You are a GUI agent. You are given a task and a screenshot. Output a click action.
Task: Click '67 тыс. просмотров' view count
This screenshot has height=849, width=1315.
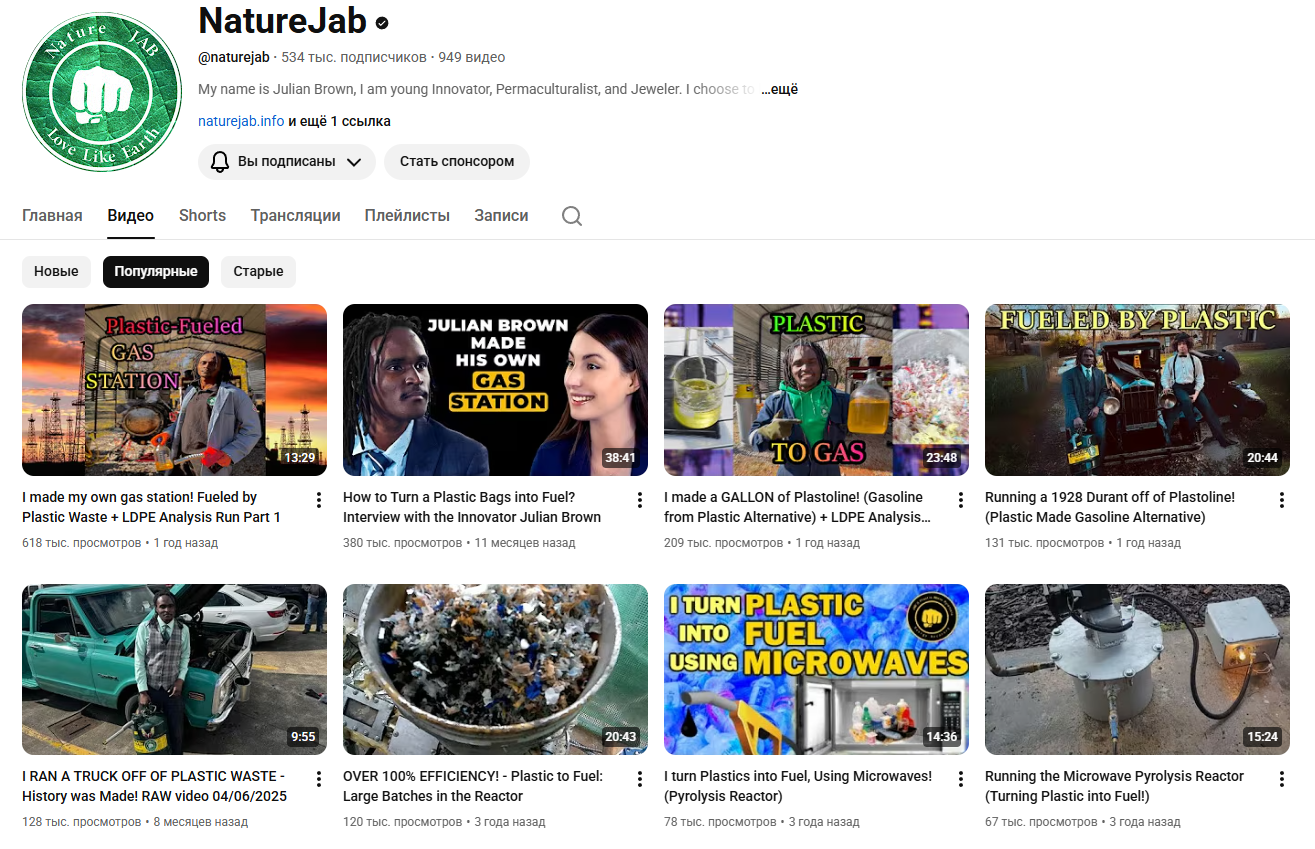pos(1041,822)
